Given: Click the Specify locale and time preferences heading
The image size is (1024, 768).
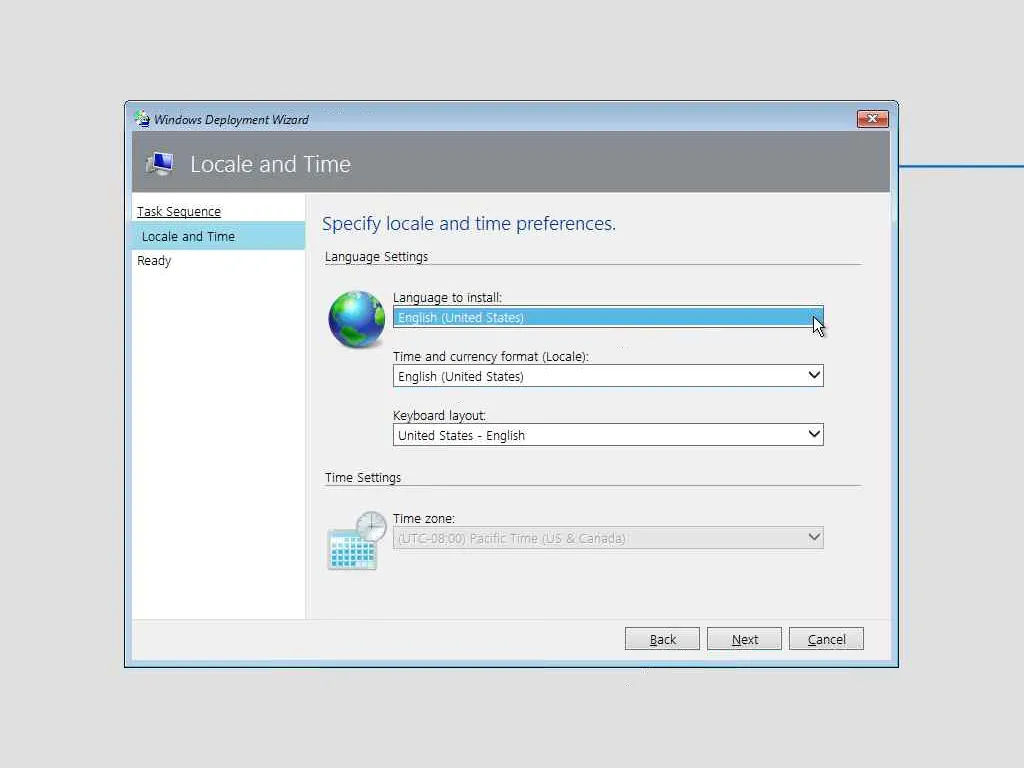Looking at the screenshot, I should tap(469, 223).
